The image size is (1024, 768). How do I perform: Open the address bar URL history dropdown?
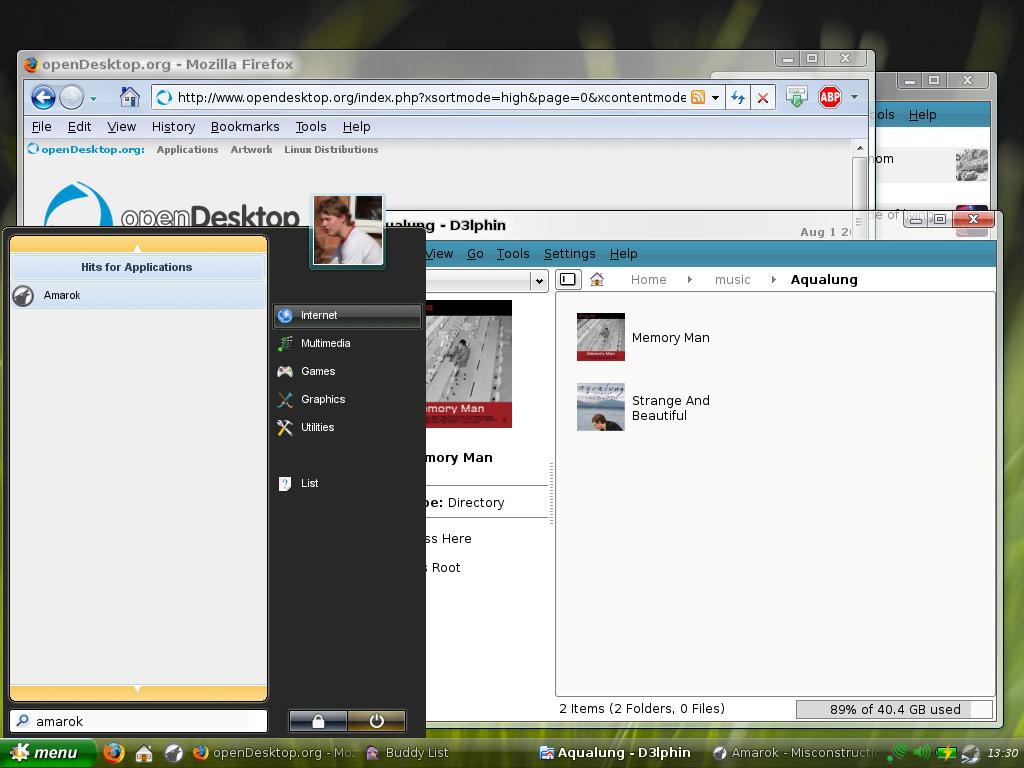tap(715, 98)
